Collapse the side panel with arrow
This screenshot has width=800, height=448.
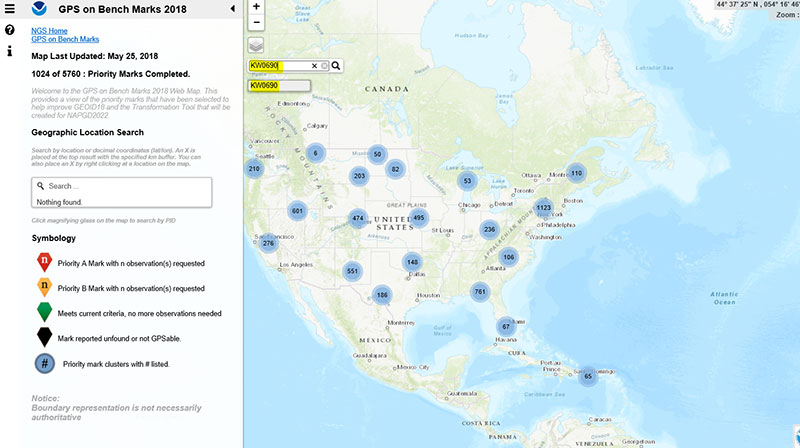click(x=233, y=9)
